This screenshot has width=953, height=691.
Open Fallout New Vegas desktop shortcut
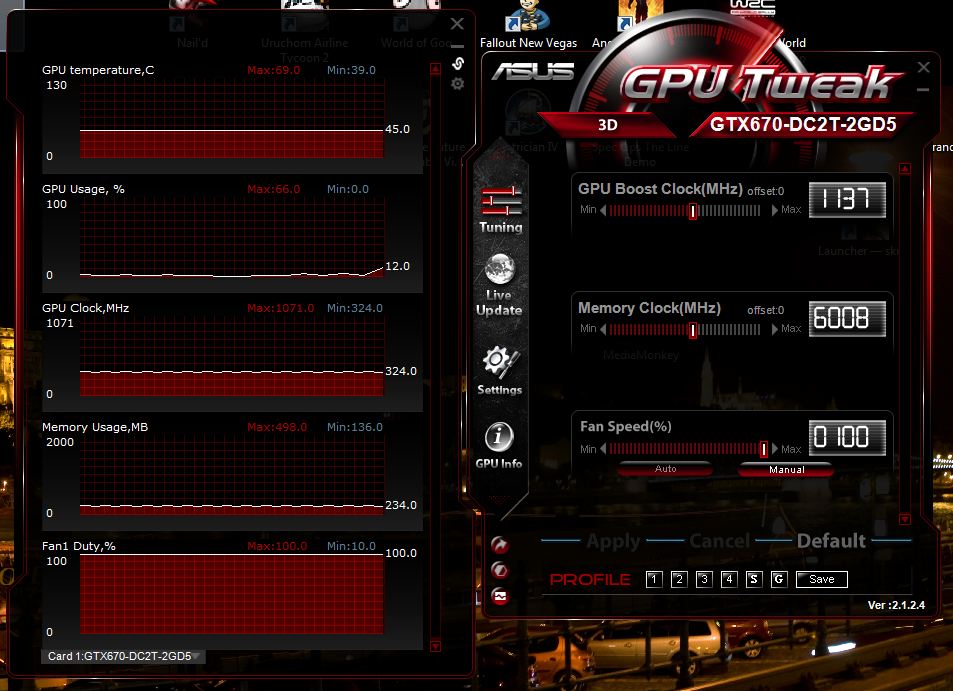pos(528,24)
